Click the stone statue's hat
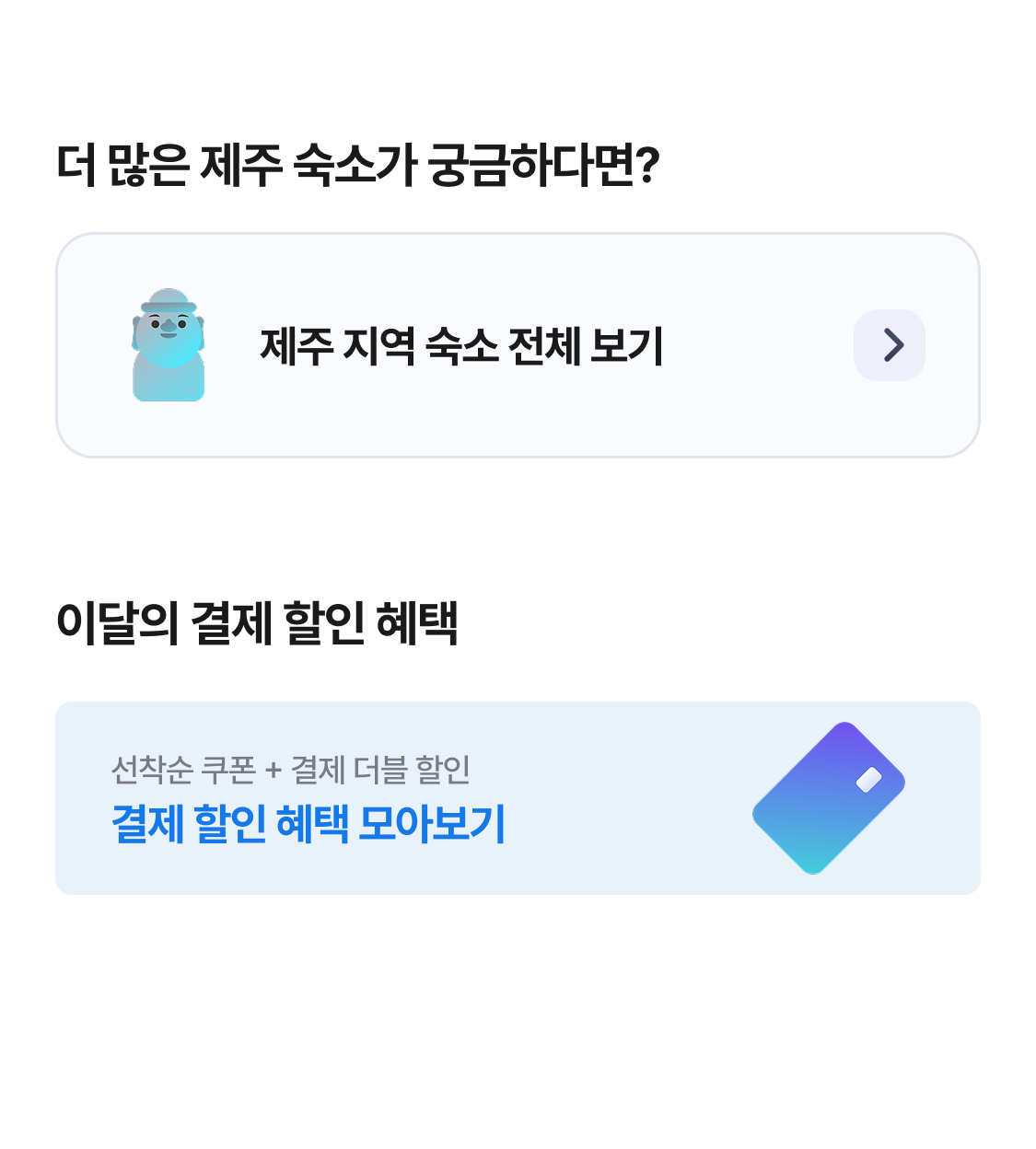This screenshot has width=1036, height=1149. tap(169, 300)
